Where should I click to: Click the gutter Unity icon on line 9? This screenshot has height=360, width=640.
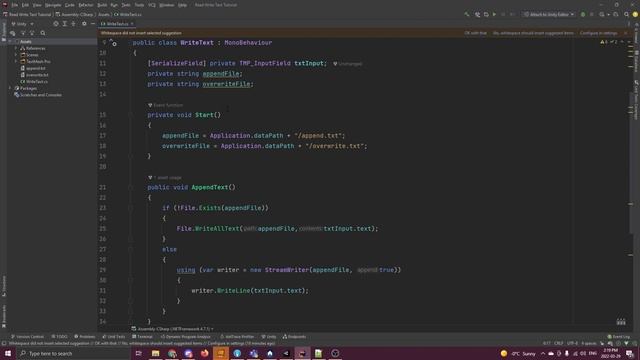(x=113, y=42)
